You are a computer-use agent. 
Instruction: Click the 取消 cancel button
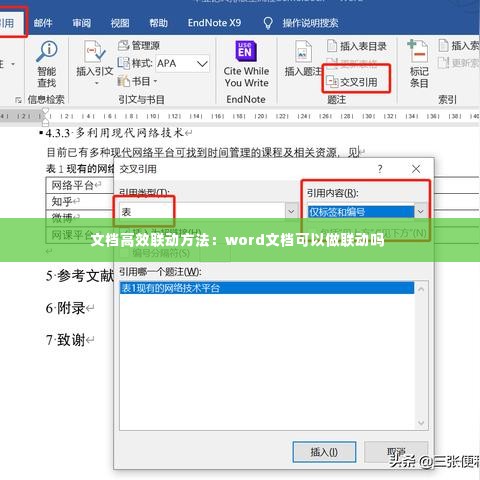[396, 452]
